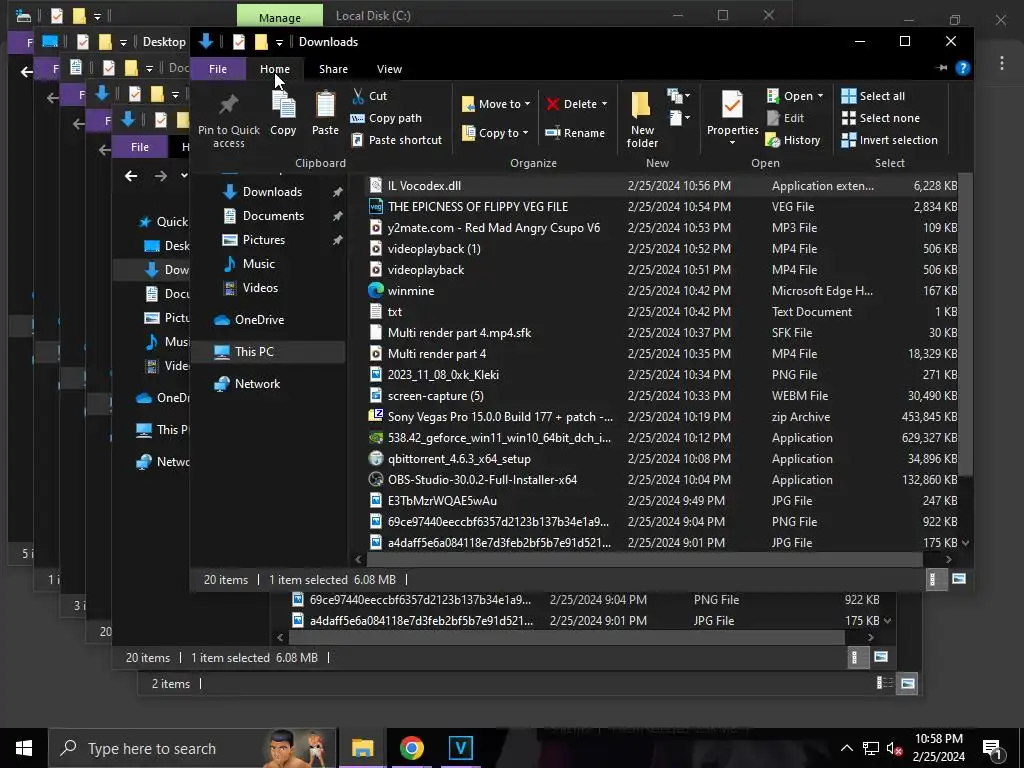Click the Cut scissors command
1024x768 pixels.
[370, 96]
